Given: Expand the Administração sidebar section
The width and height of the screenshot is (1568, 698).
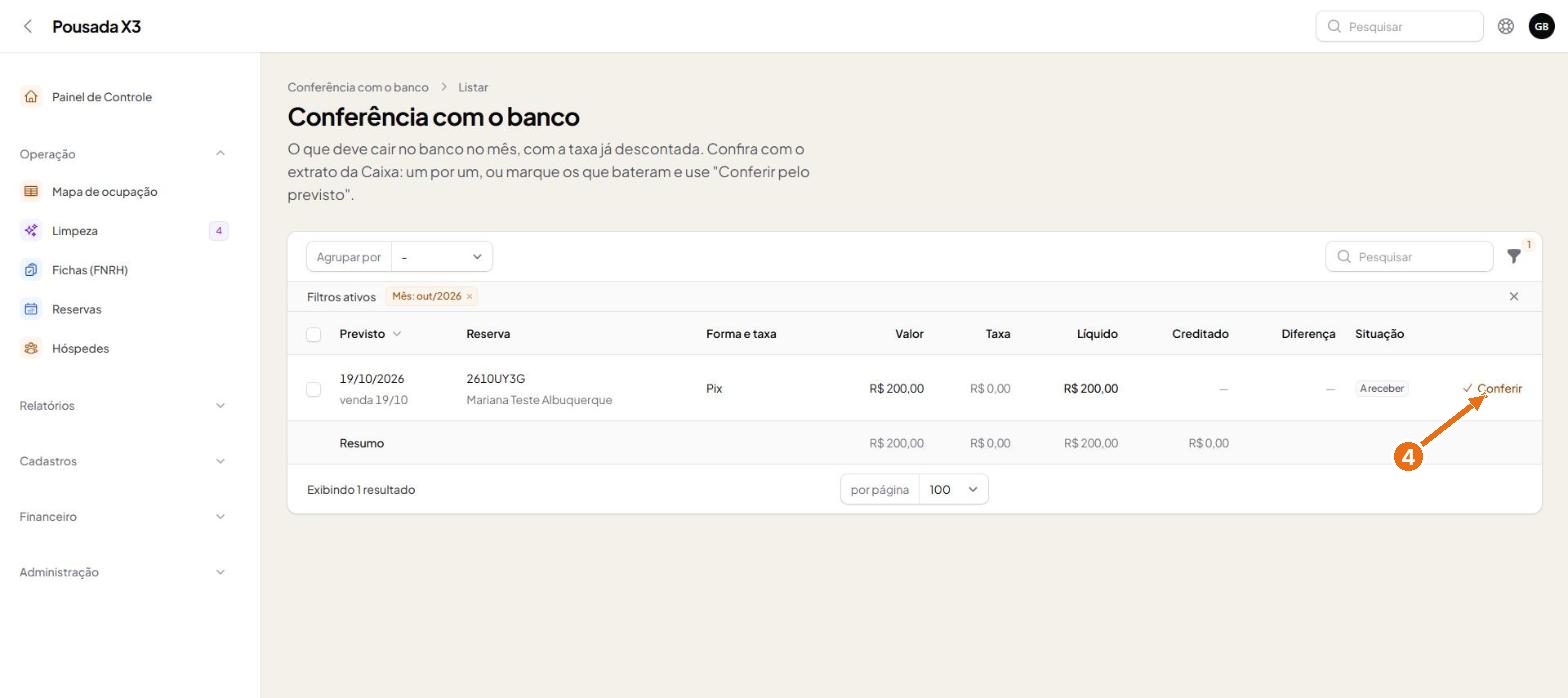Looking at the screenshot, I should 220,572.
